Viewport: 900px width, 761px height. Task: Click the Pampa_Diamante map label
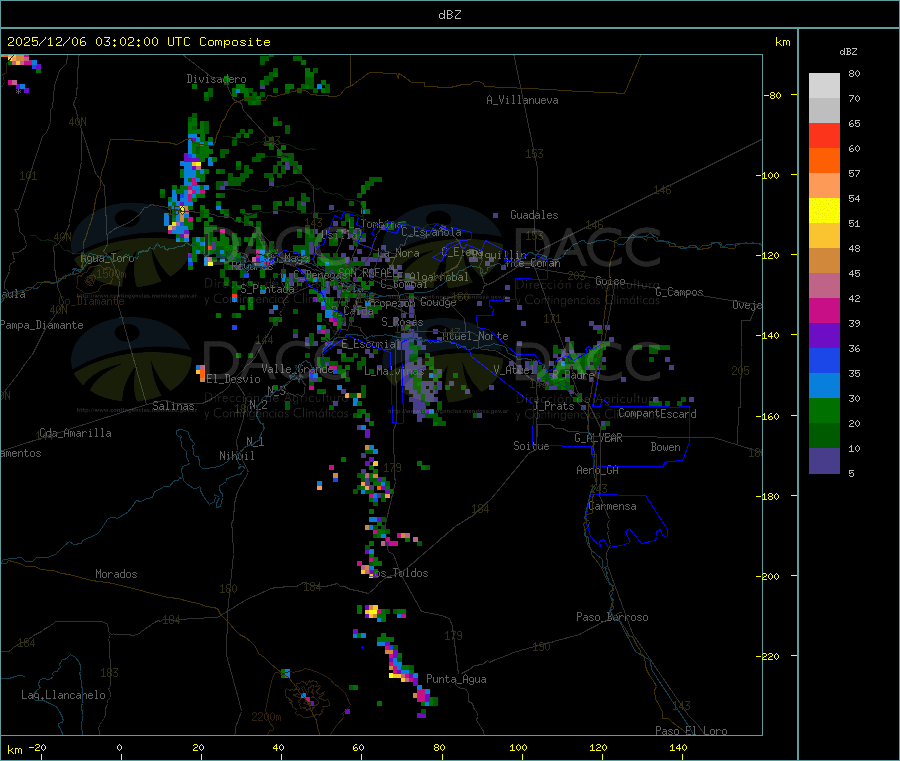[41, 325]
